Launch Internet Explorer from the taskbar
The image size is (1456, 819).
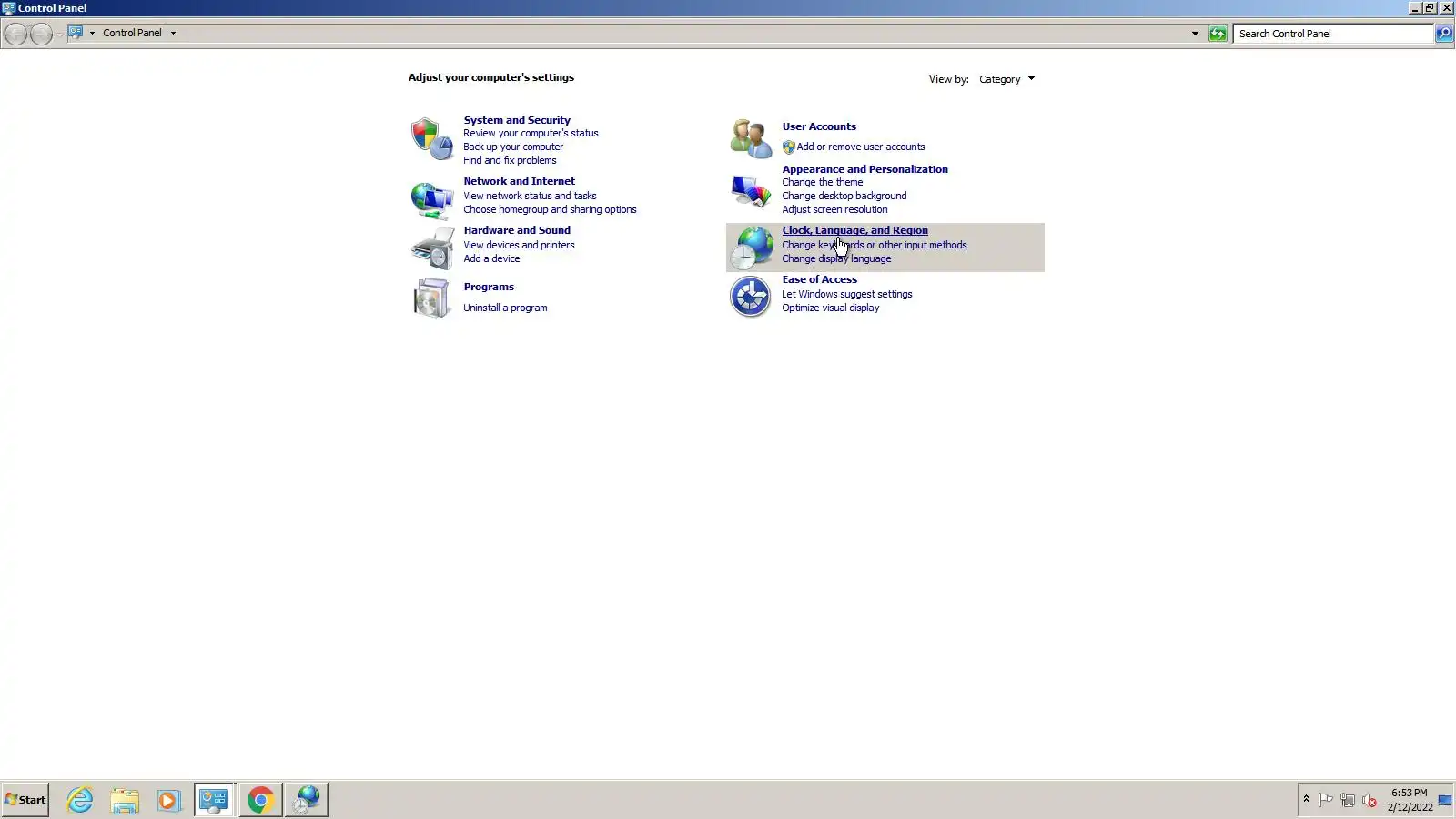click(80, 800)
